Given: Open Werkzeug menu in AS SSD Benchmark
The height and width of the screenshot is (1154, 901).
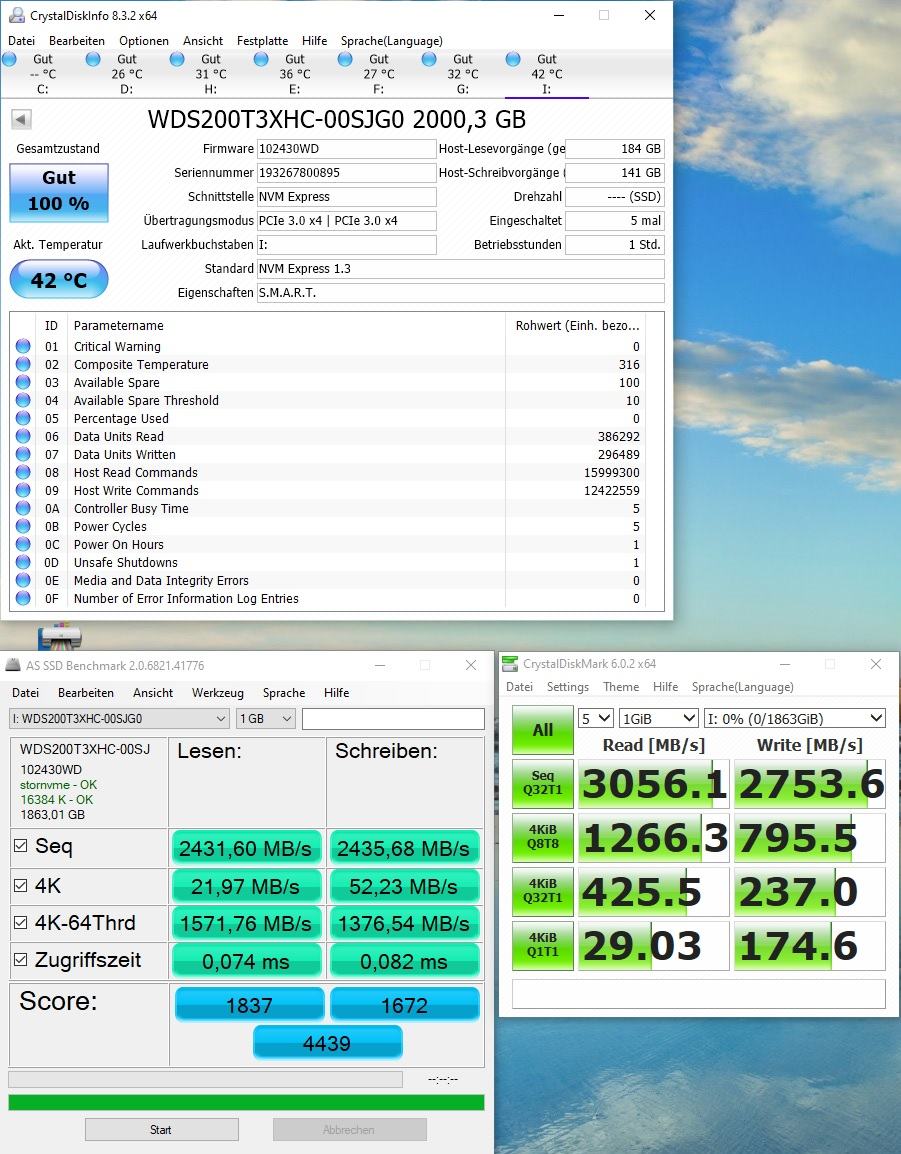Looking at the screenshot, I should (x=217, y=693).
